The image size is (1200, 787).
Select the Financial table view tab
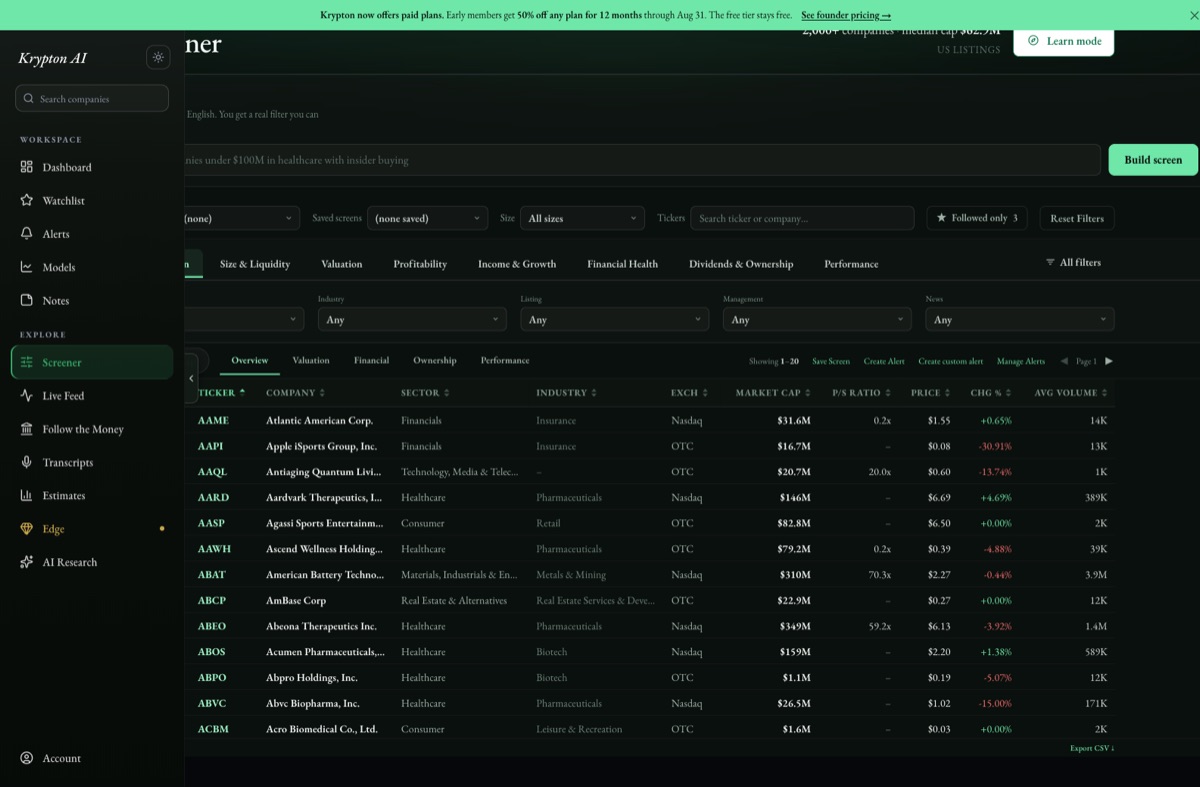pos(371,360)
